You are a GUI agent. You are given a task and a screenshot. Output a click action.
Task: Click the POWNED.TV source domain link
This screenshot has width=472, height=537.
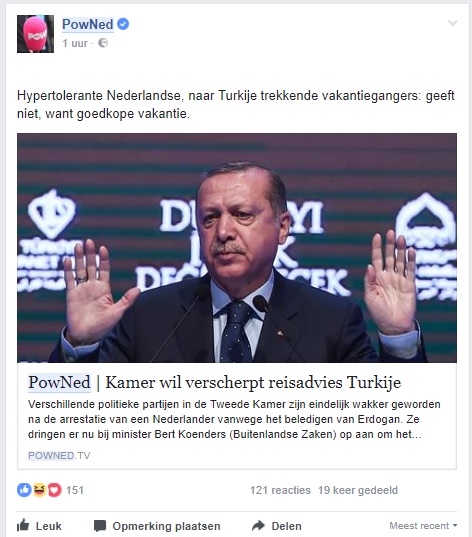click(x=59, y=455)
